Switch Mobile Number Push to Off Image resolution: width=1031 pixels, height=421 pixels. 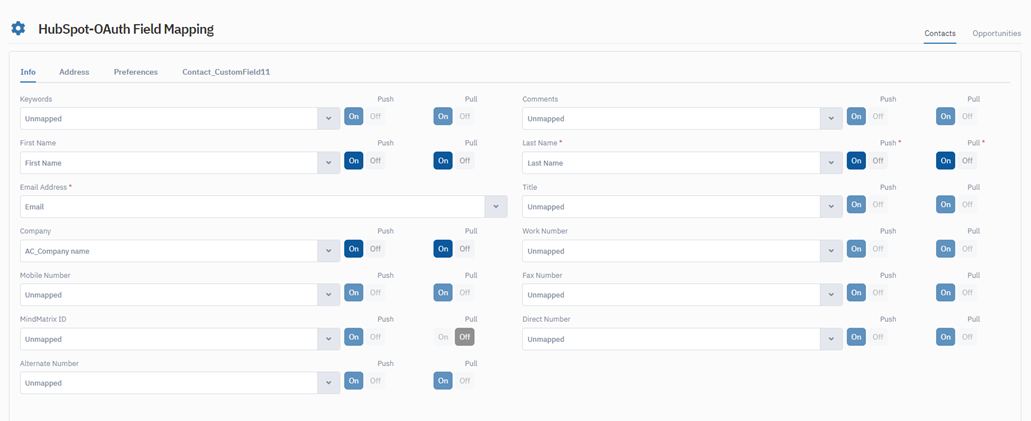(375, 293)
